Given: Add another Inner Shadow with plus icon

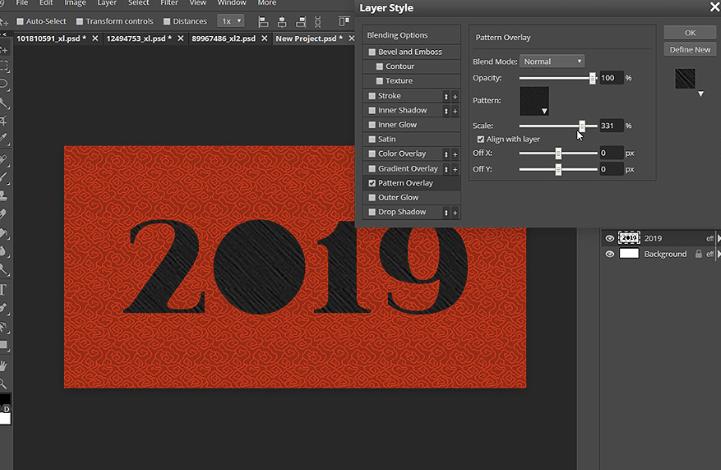Looking at the screenshot, I should tap(455, 111).
